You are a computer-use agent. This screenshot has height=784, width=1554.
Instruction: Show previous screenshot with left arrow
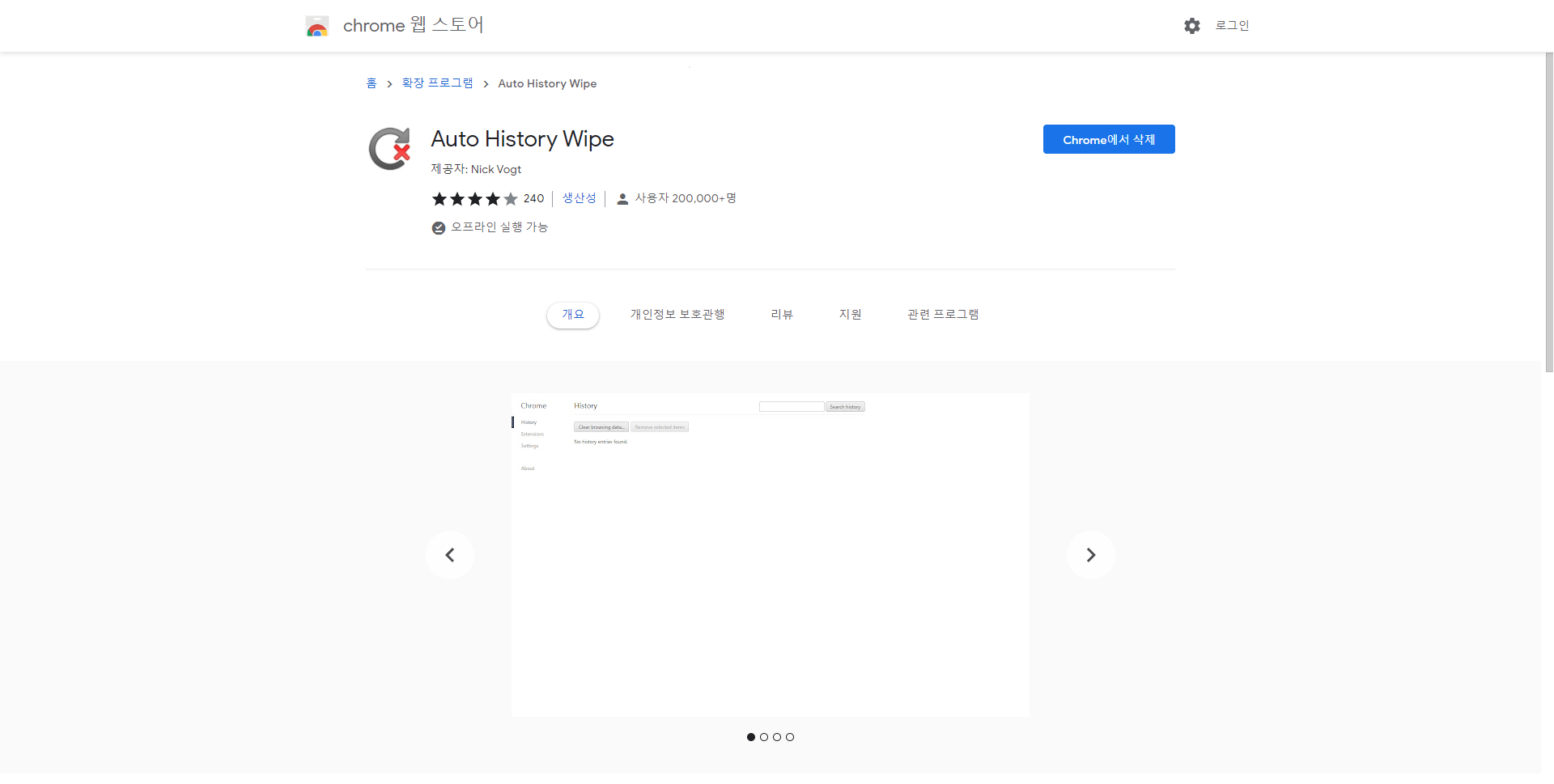[x=450, y=555]
